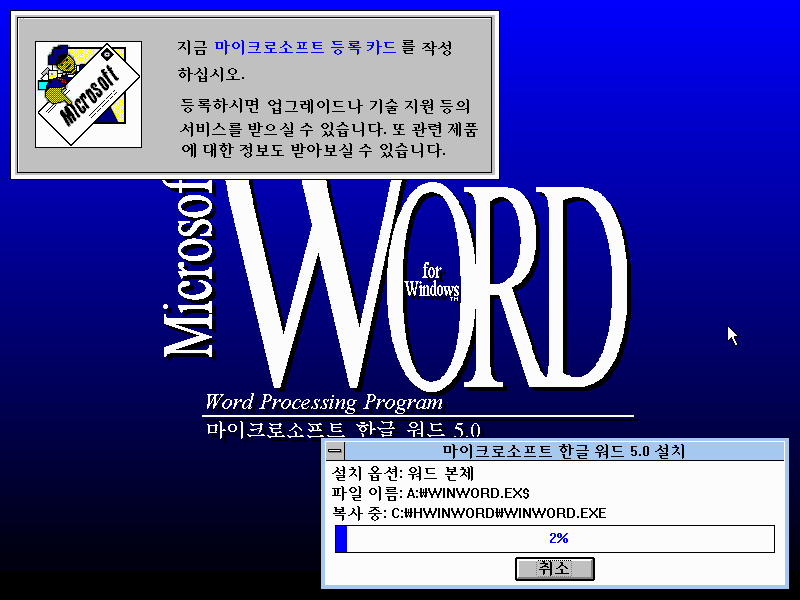Click the Microsoft registration card illustration
Viewport: 800px width, 600px height.
[88, 94]
